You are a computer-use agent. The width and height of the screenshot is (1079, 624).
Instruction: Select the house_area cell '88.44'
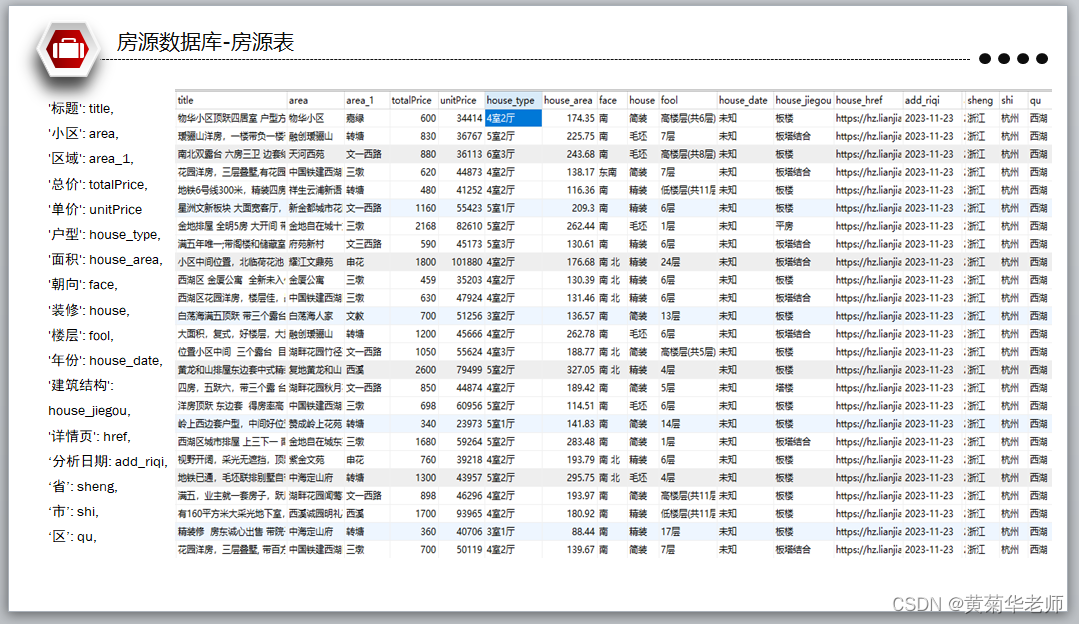pyautogui.click(x=584, y=532)
